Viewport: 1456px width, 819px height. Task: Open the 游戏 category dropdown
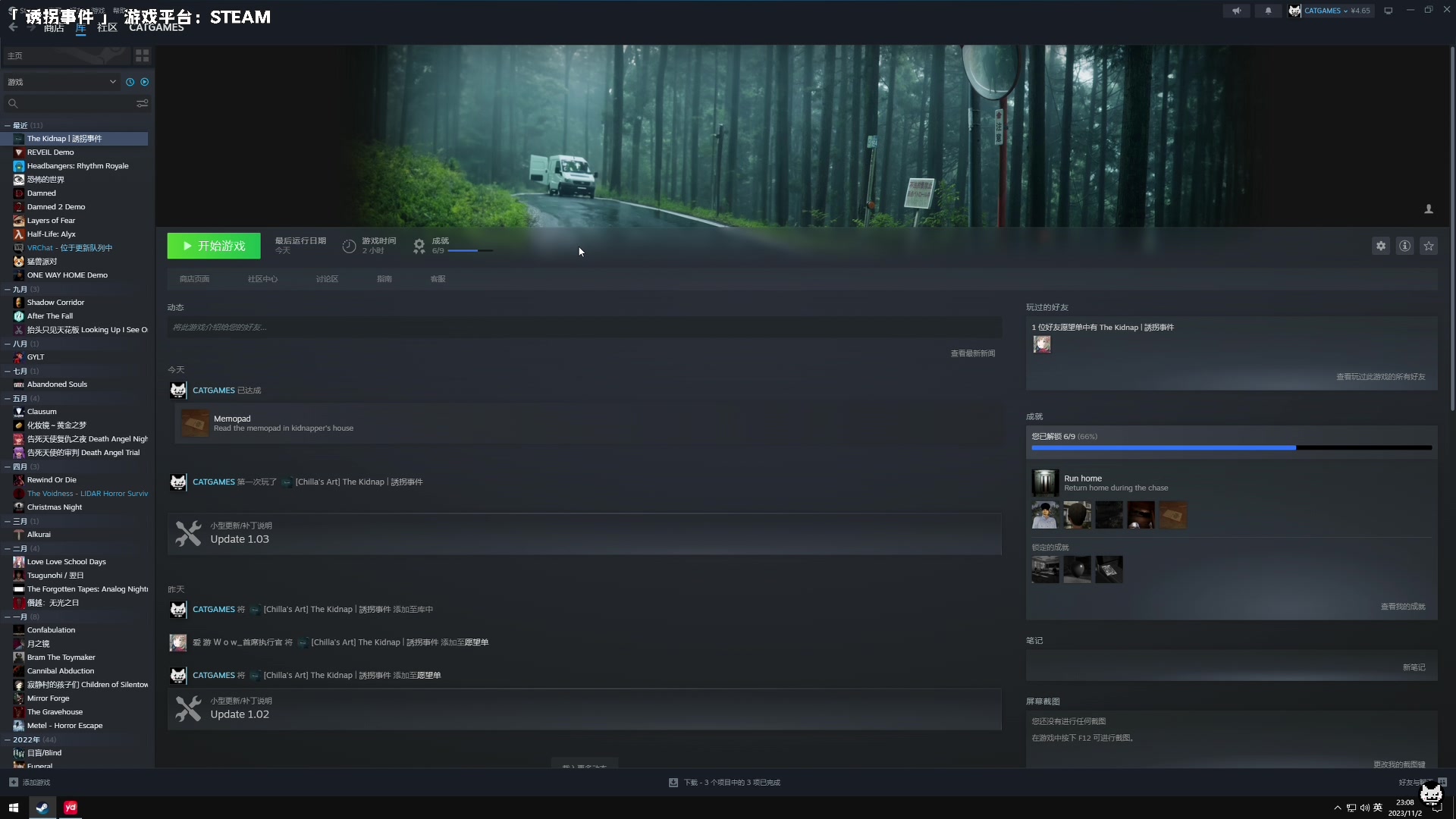click(61, 82)
